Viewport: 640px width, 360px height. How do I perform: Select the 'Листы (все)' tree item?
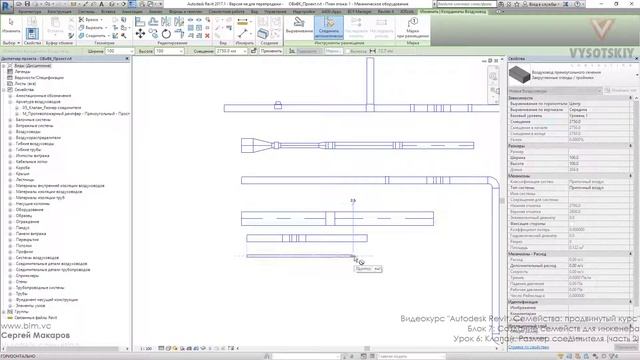(25, 84)
